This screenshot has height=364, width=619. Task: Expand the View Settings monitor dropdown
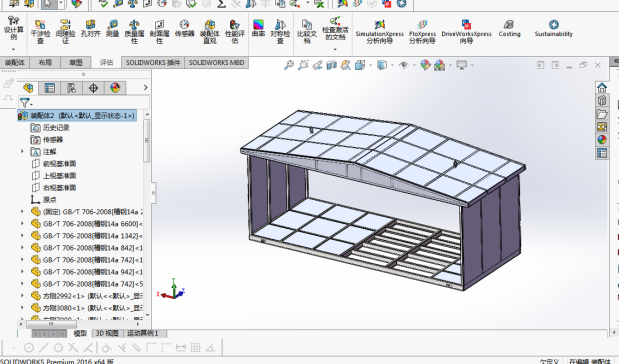coord(472,65)
